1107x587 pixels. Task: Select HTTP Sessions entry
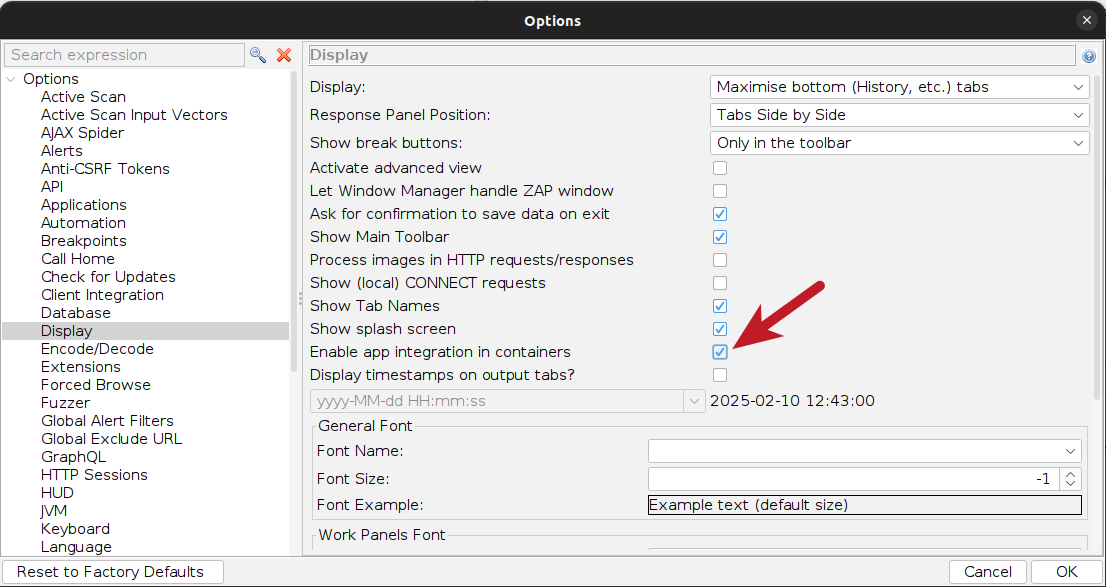click(x=94, y=475)
